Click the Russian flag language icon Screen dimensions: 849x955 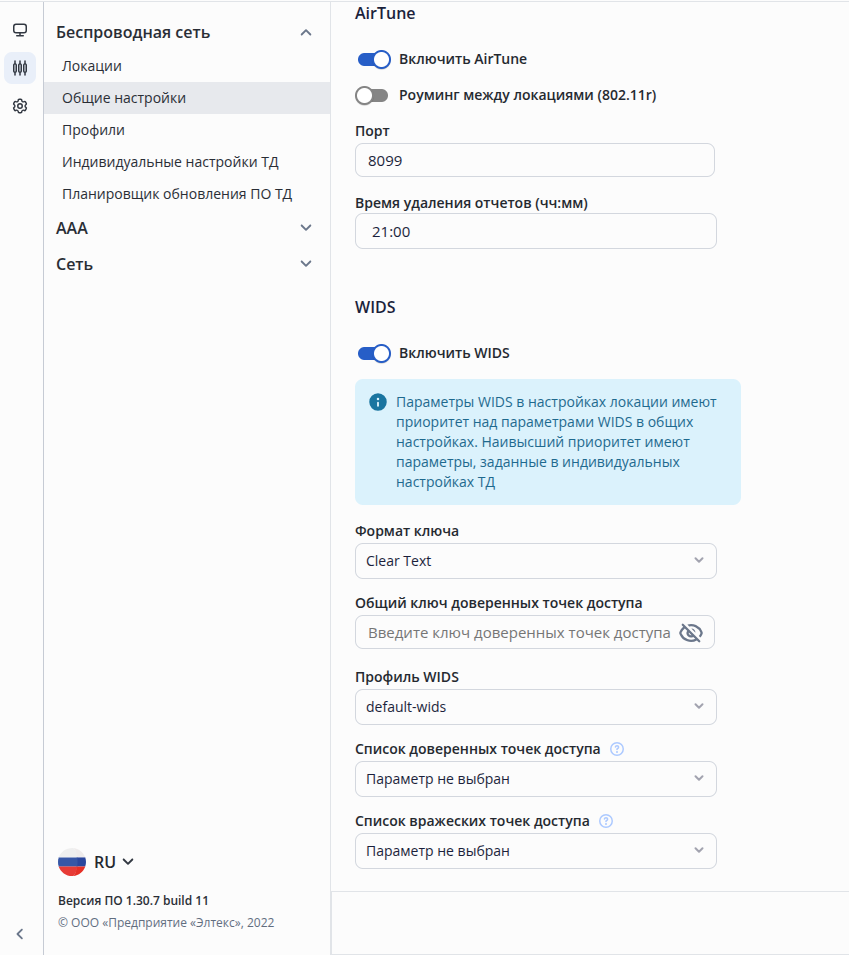[72, 862]
